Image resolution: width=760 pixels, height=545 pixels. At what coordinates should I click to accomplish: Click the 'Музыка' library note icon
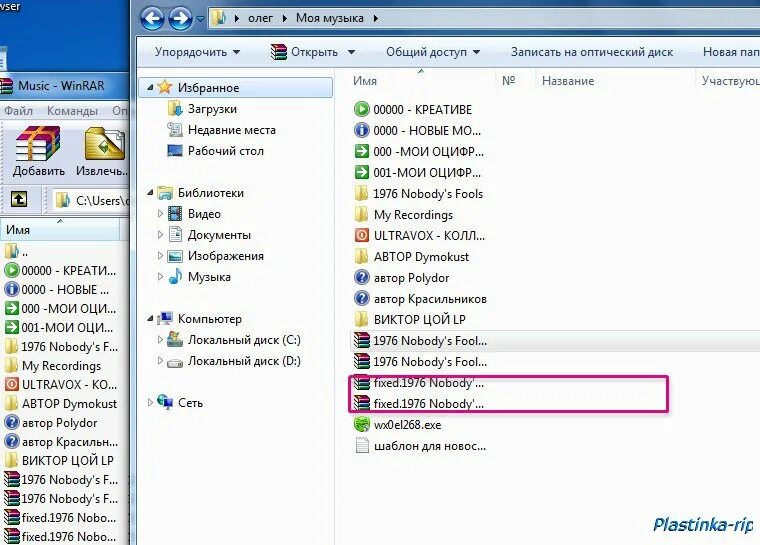(175, 277)
